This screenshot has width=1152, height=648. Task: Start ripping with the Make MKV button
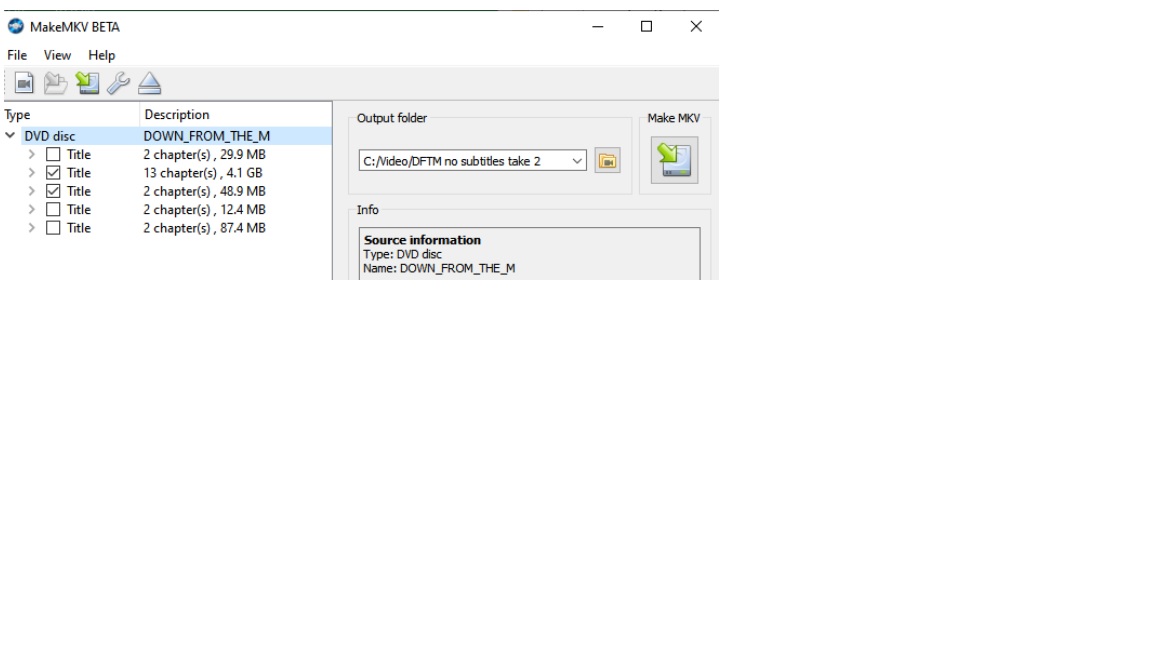tap(674, 160)
